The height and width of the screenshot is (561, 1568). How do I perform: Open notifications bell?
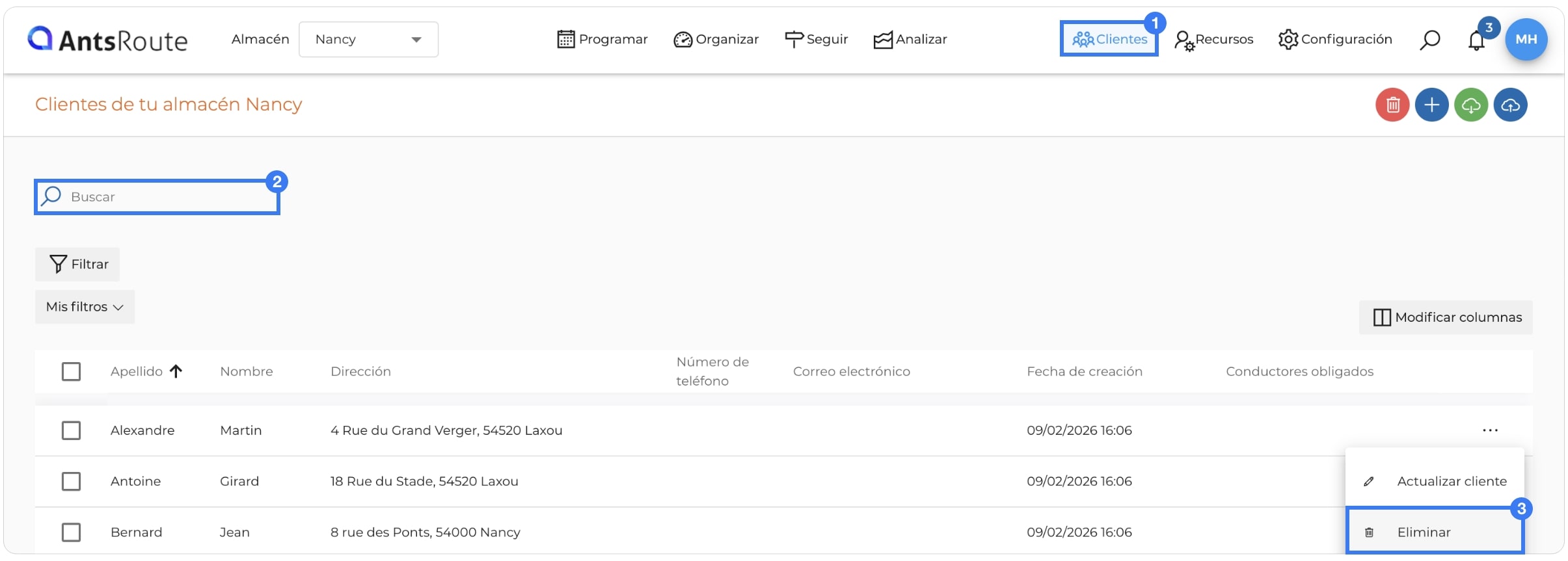(x=1476, y=40)
